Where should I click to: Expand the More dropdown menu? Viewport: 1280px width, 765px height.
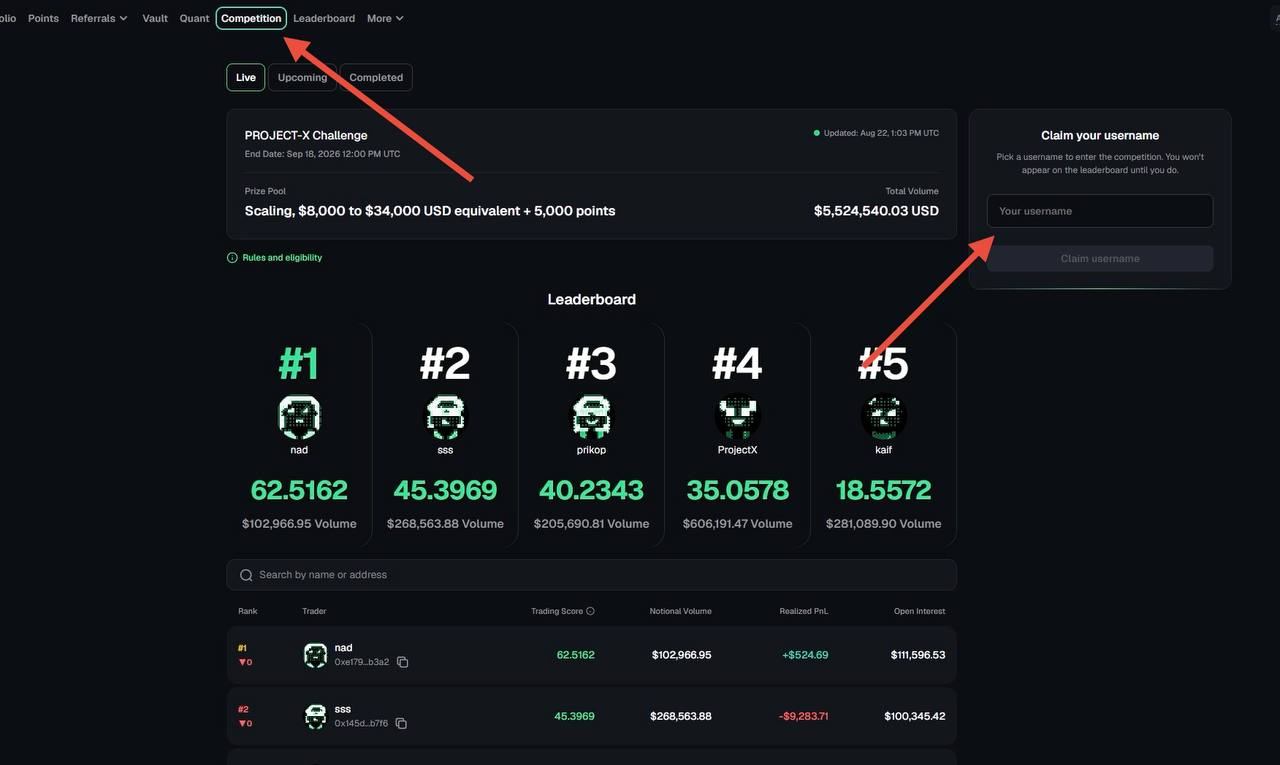tap(385, 18)
